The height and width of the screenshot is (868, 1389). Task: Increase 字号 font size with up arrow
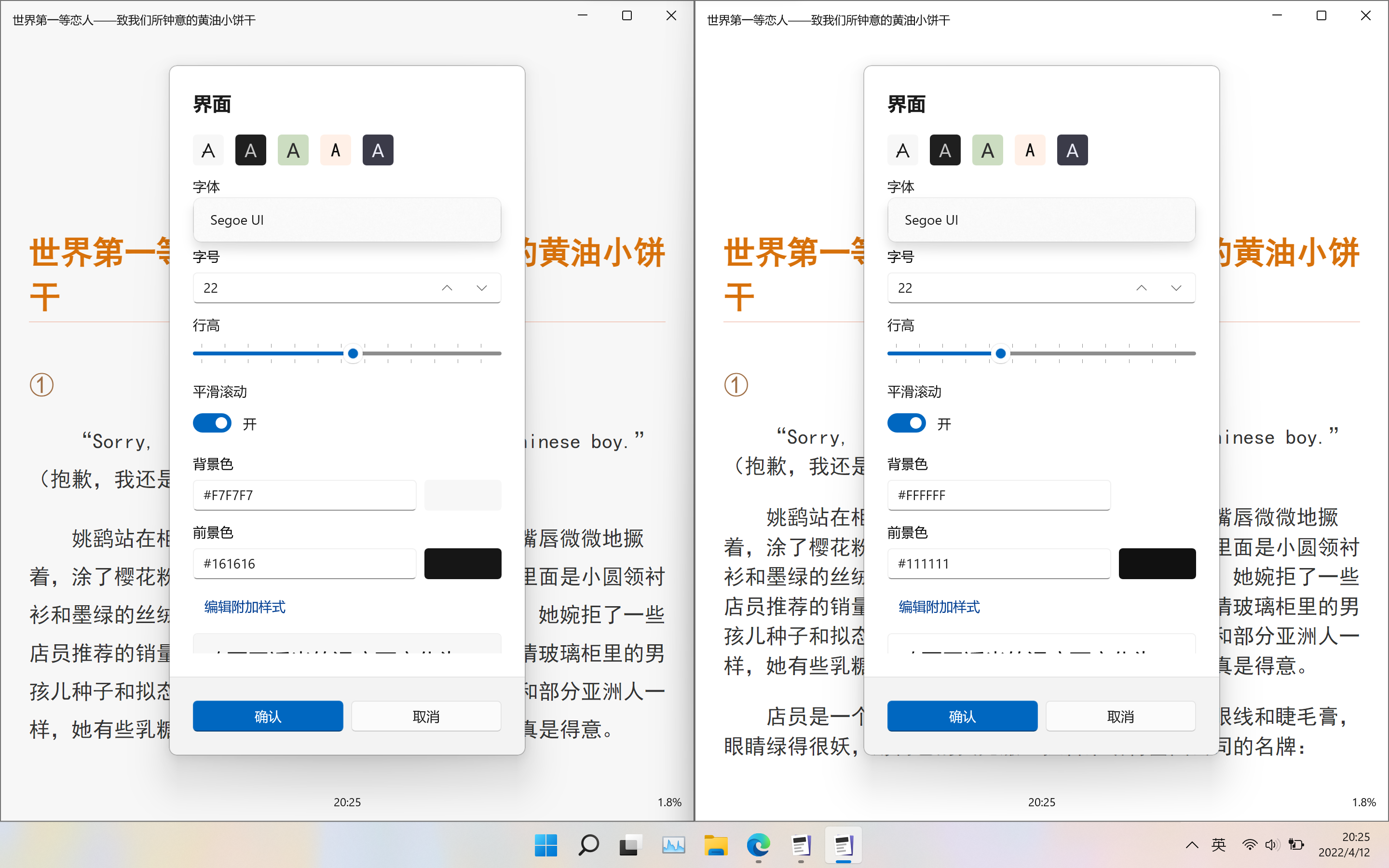447,287
